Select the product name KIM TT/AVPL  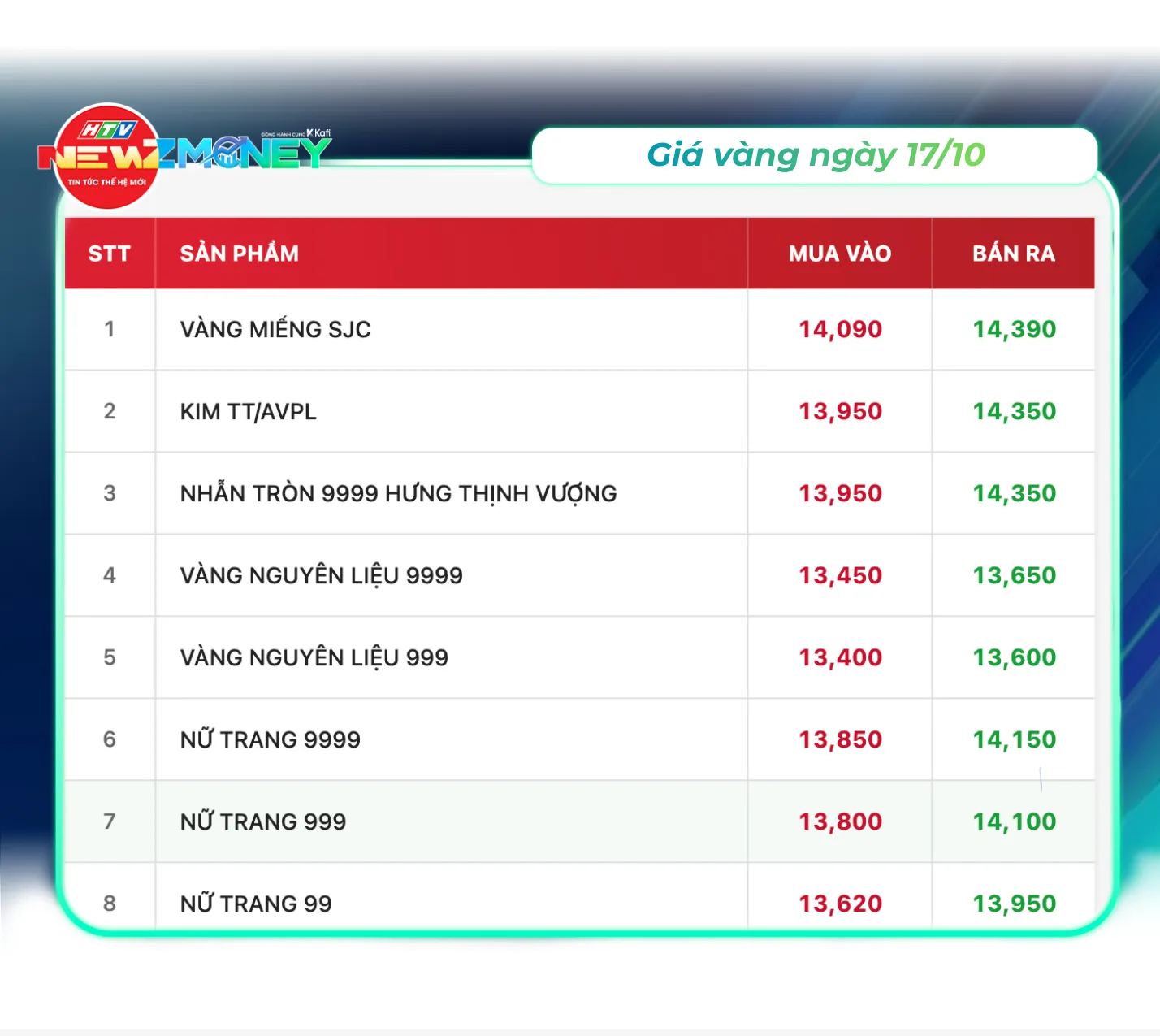[249, 411]
